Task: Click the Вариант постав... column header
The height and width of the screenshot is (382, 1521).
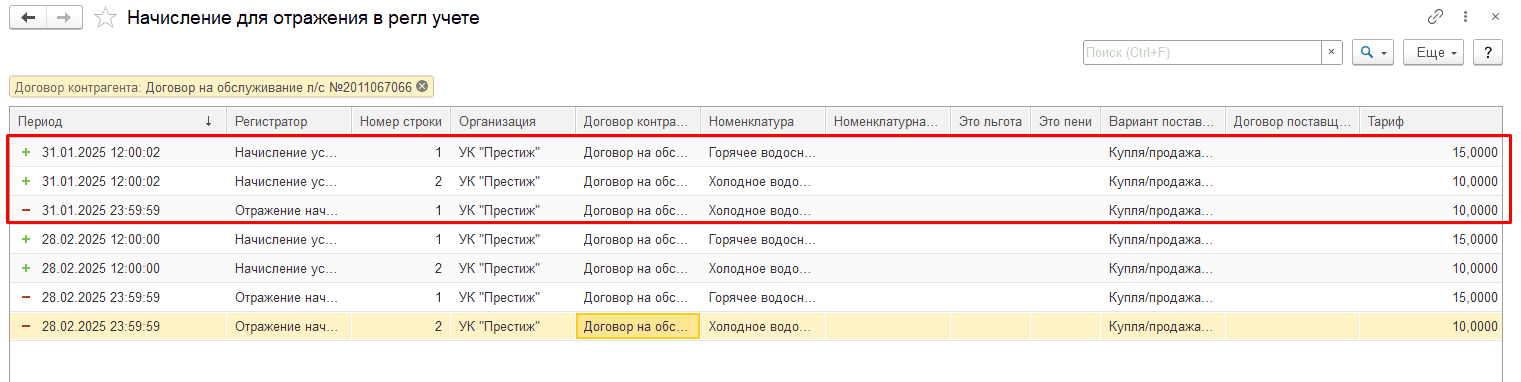Action: (x=1162, y=121)
